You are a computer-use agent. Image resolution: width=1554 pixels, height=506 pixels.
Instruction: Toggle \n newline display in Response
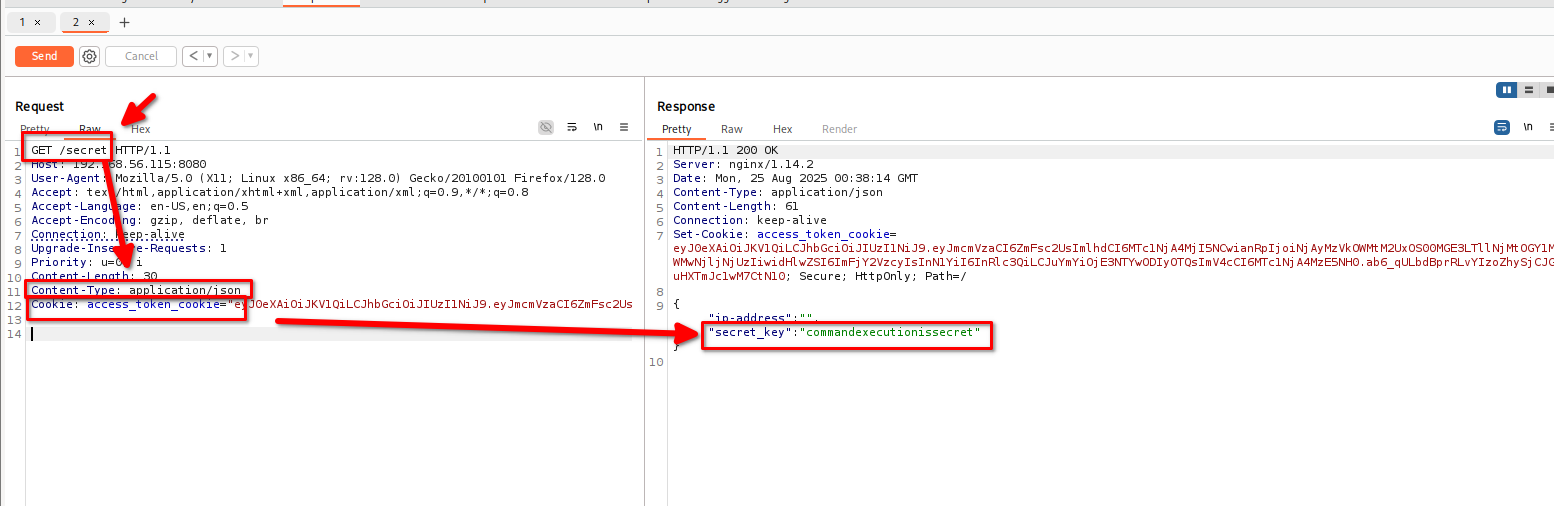coord(1527,127)
